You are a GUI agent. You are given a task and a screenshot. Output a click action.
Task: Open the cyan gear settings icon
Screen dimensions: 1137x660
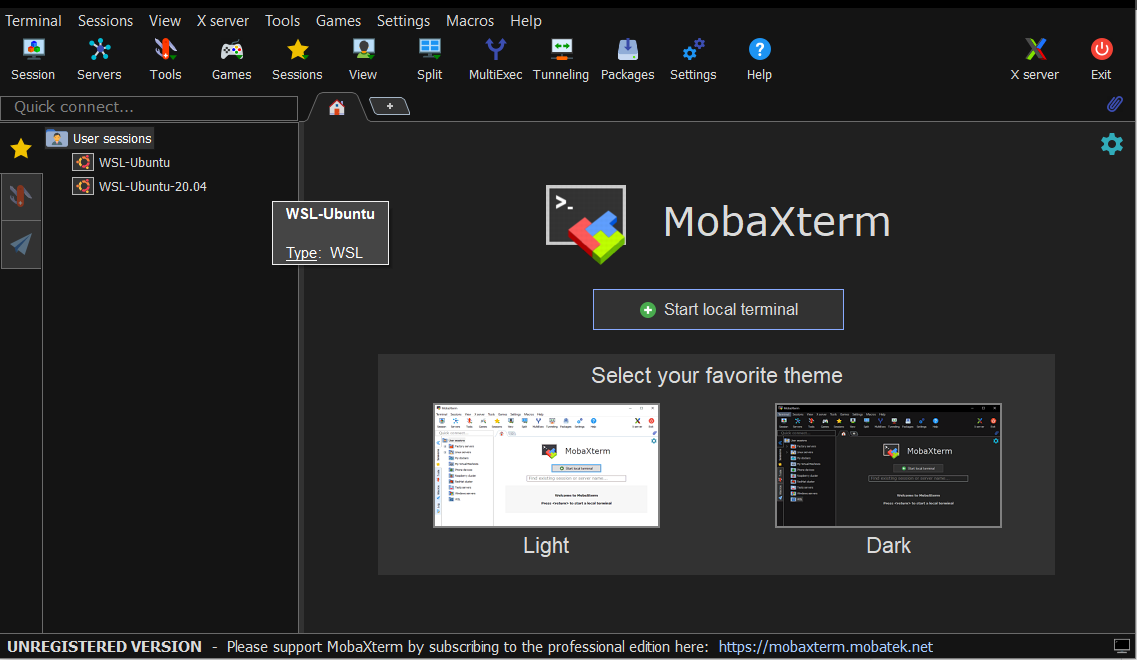tap(1112, 144)
